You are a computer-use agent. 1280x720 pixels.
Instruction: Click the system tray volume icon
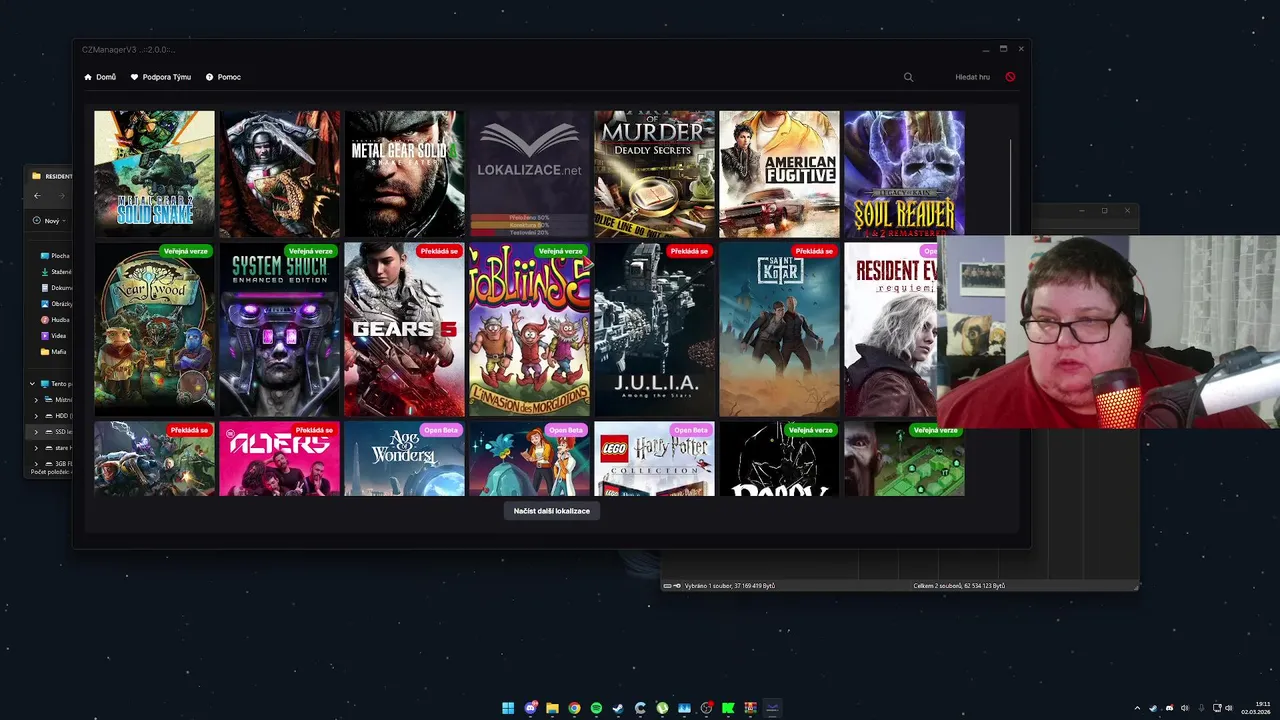pos(1229,708)
